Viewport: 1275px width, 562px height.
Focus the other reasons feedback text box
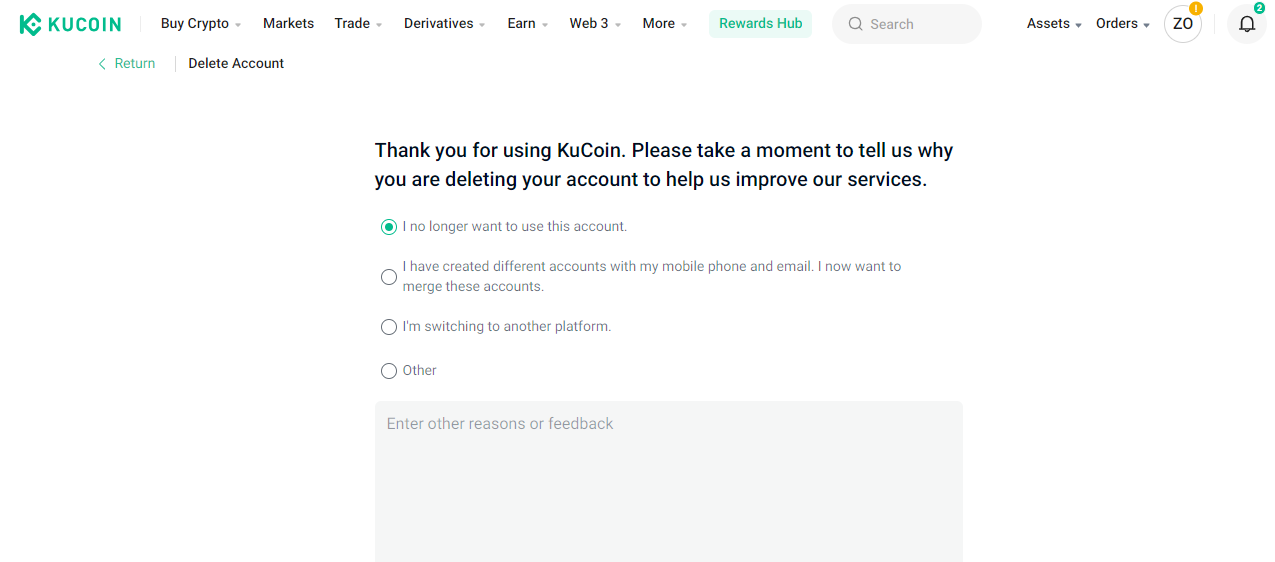pyautogui.click(x=669, y=482)
